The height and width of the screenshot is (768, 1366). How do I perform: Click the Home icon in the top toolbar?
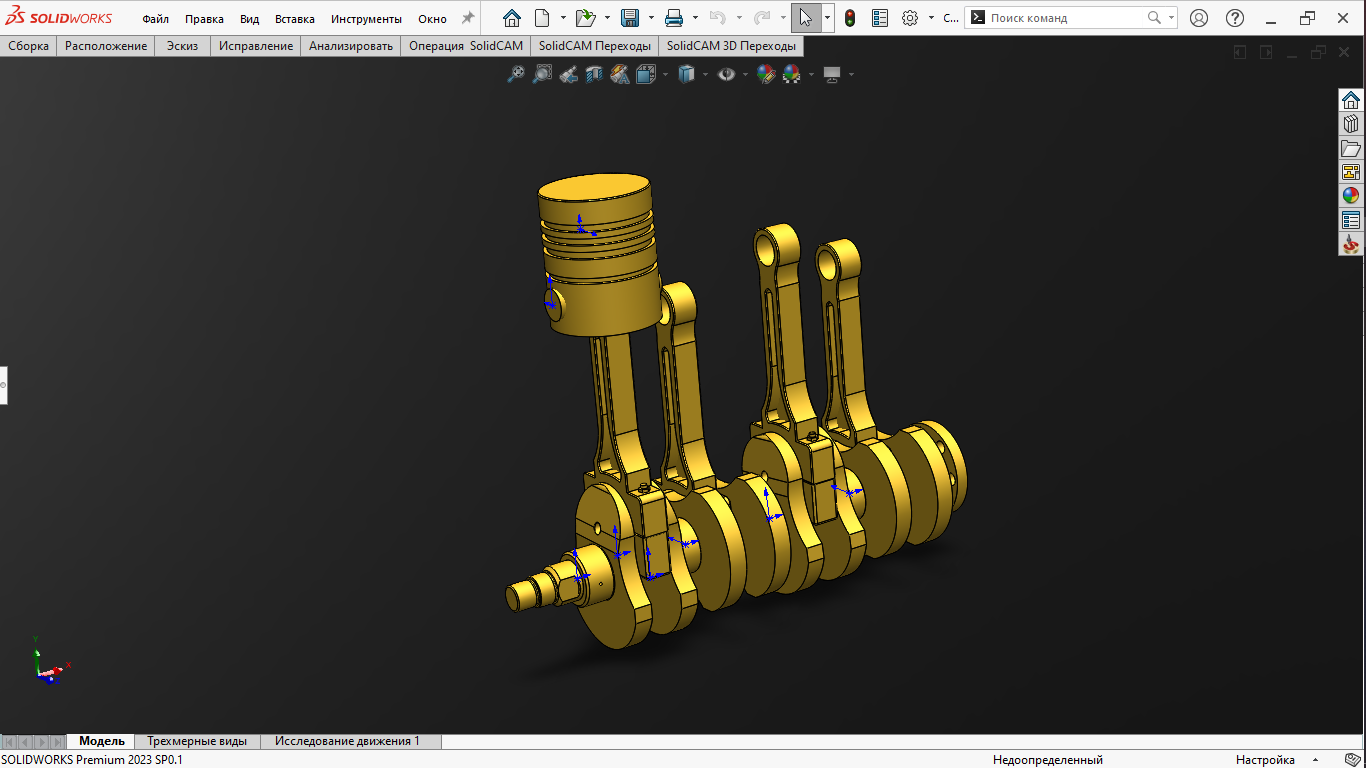point(512,18)
